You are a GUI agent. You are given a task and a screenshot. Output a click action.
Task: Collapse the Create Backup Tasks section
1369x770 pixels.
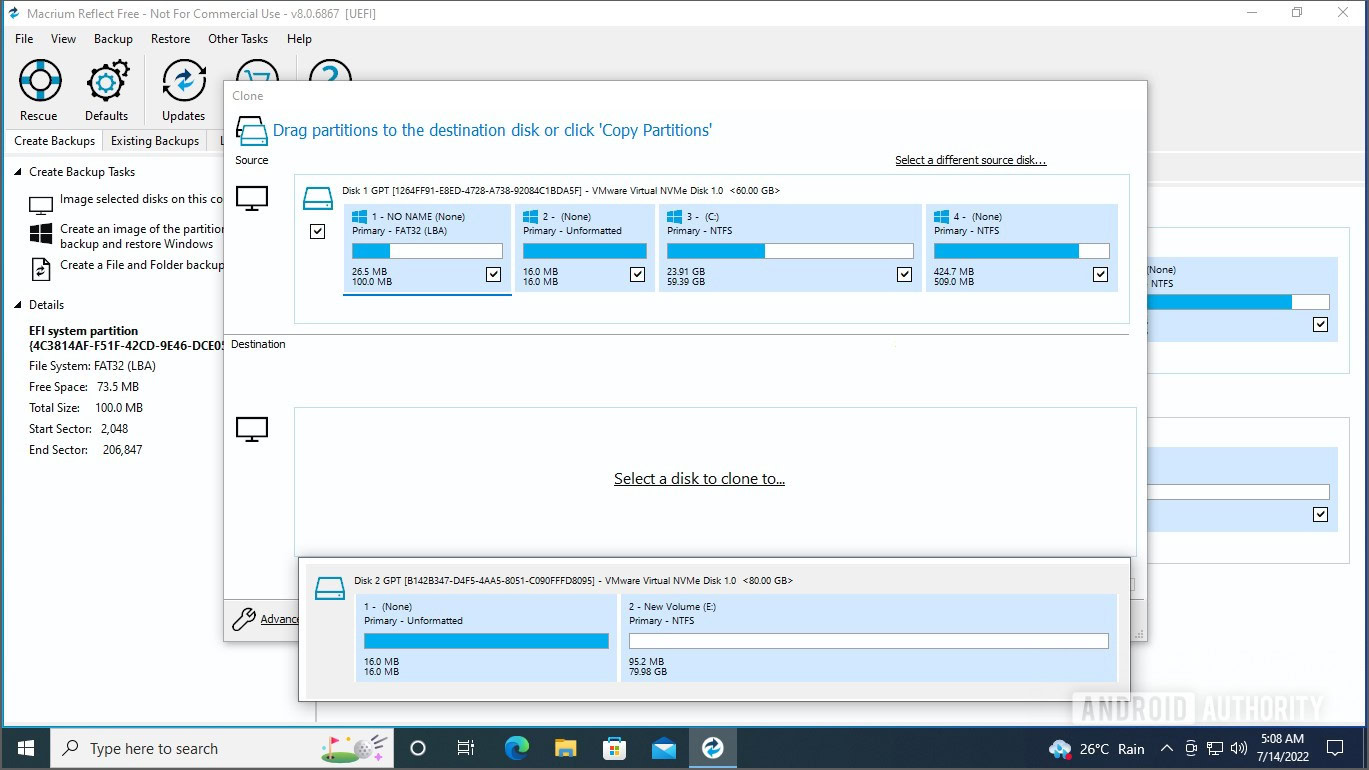tap(18, 172)
